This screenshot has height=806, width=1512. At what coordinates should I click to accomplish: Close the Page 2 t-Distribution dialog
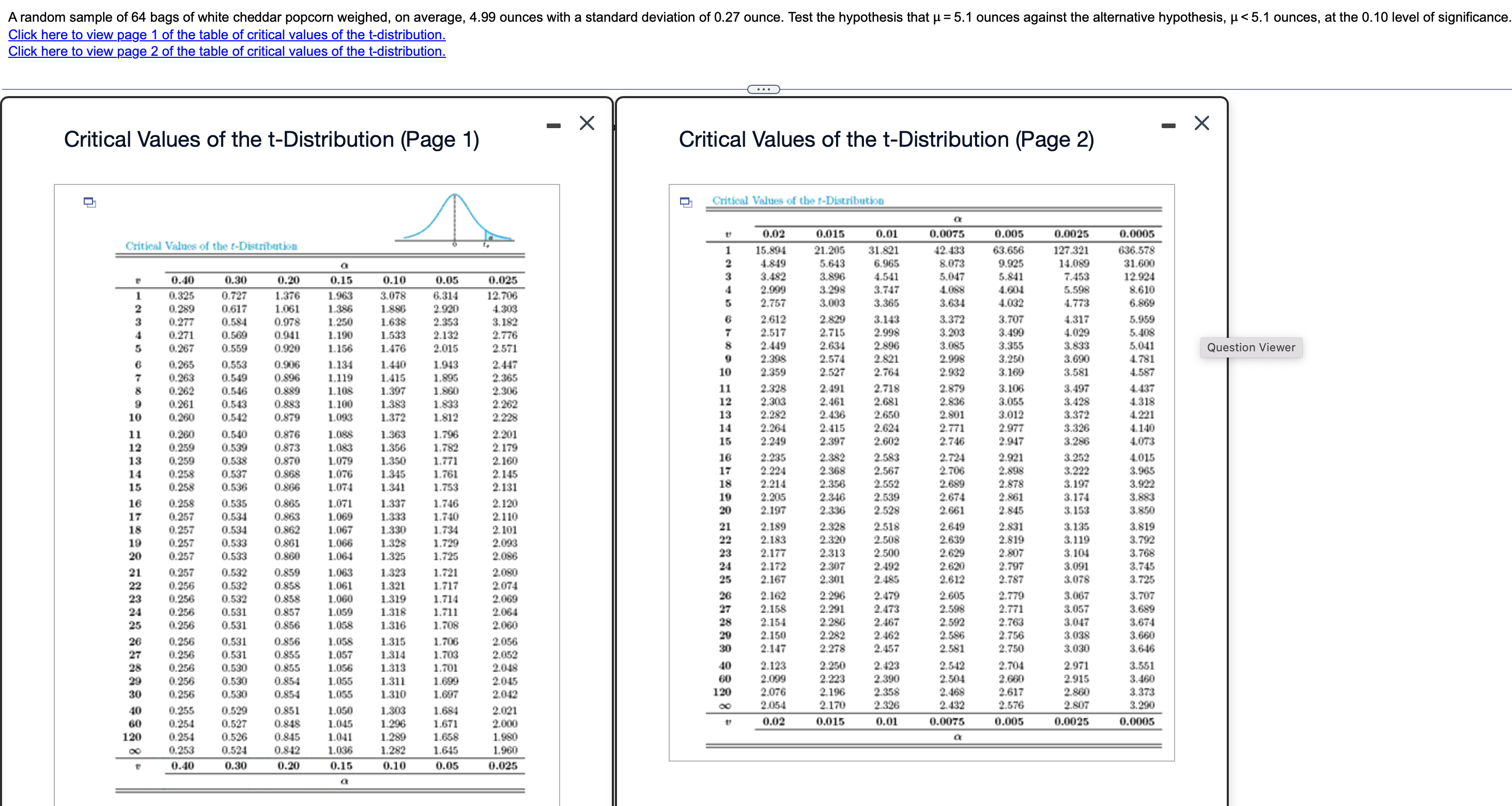coord(1201,123)
